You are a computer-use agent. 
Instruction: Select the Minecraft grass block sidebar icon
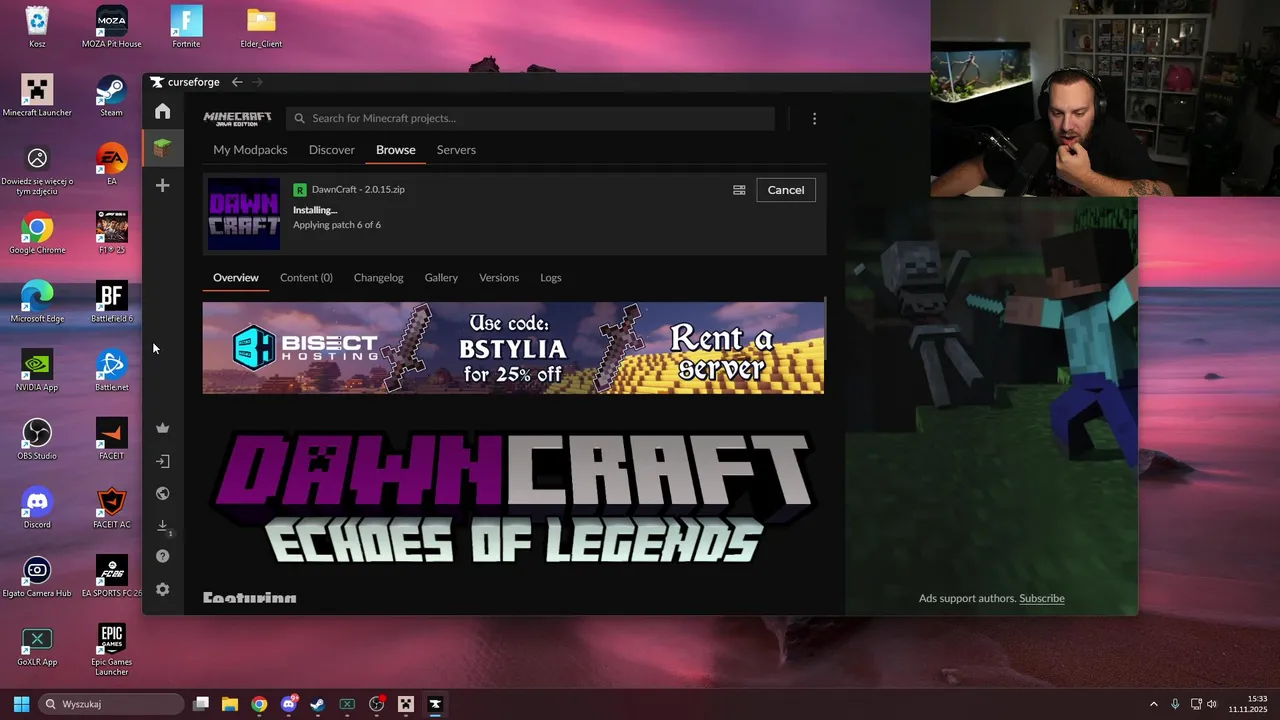coord(162,149)
